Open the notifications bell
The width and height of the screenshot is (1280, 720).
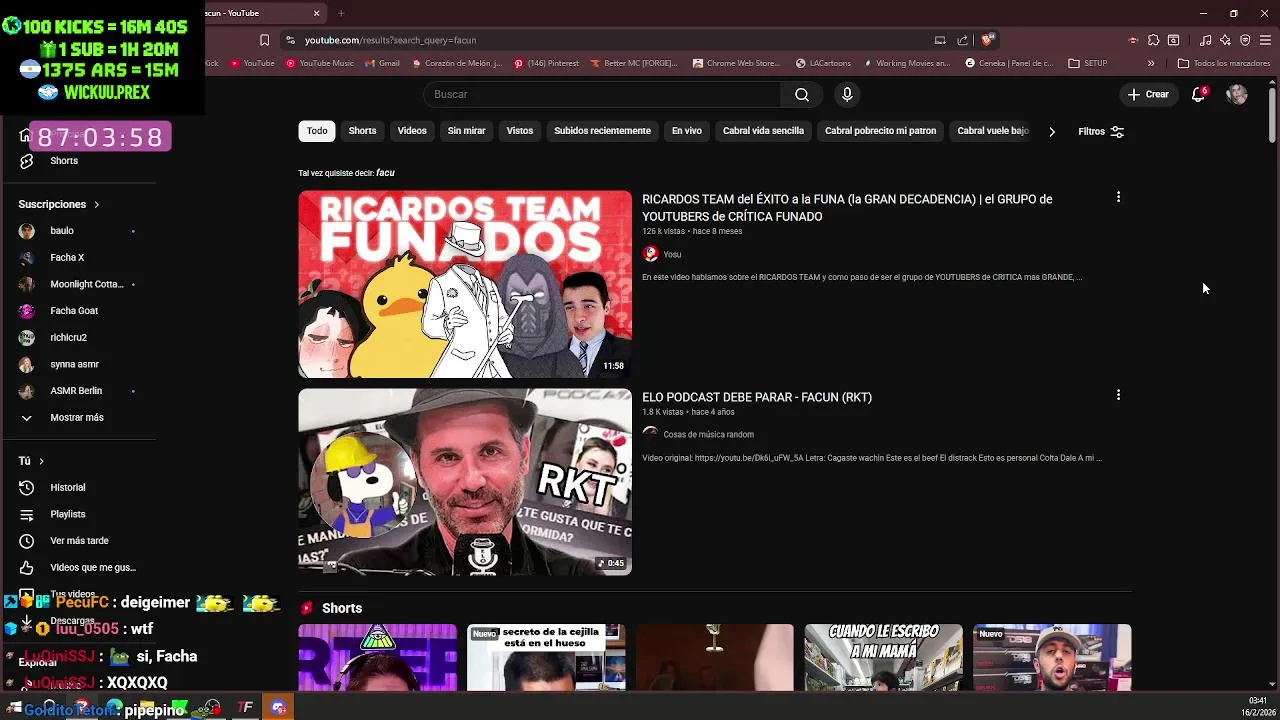(x=1198, y=94)
